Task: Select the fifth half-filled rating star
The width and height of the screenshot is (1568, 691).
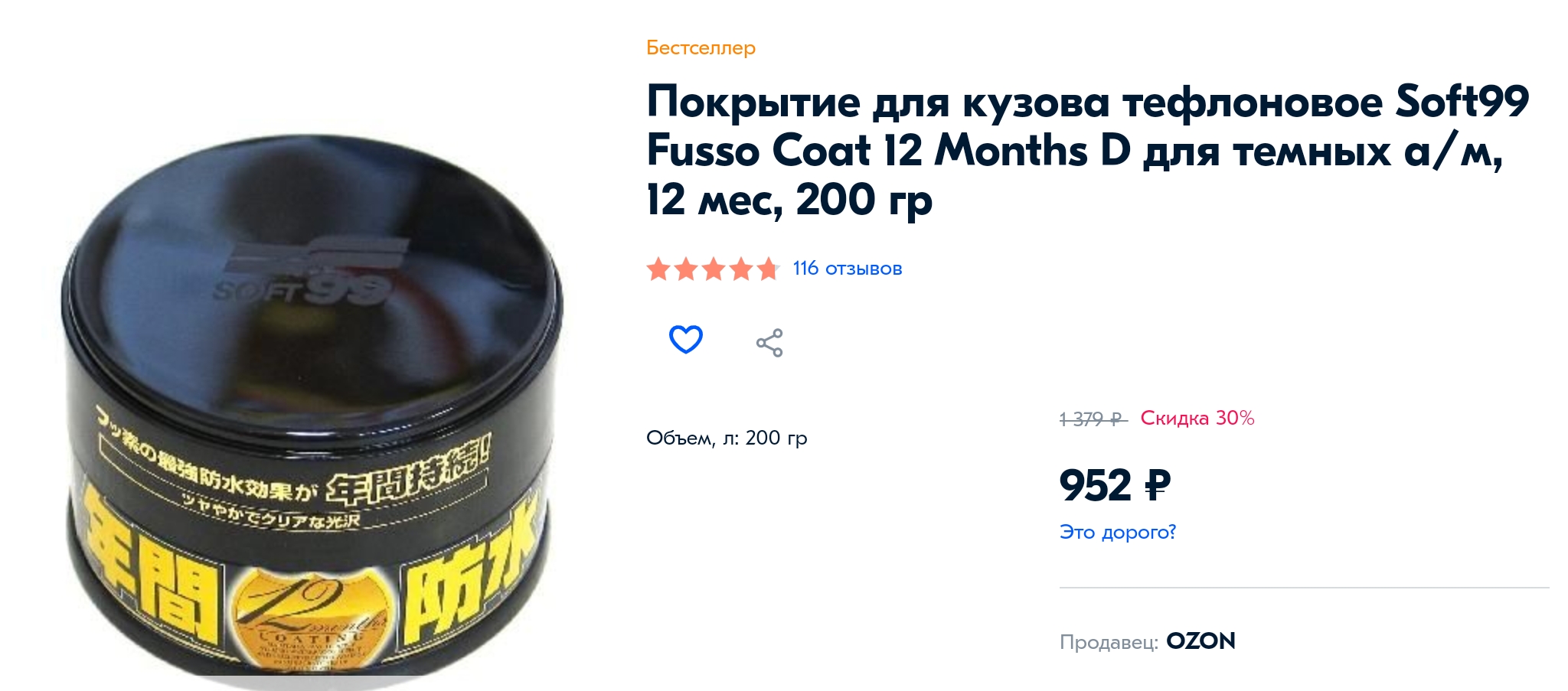Action: click(x=768, y=269)
